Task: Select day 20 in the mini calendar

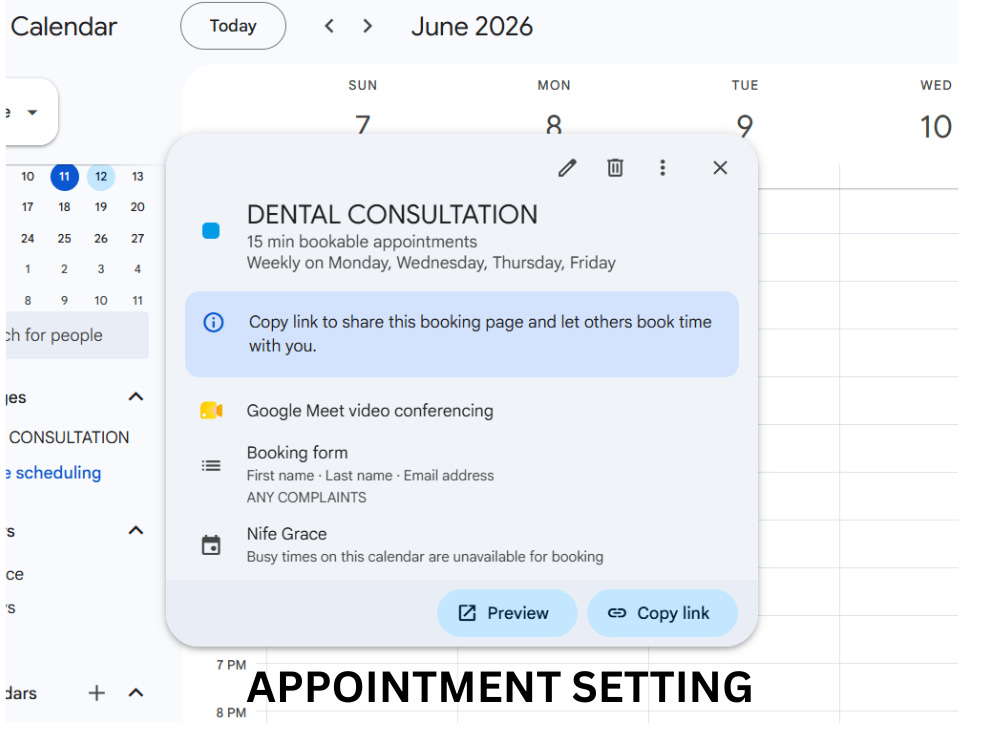Action: pos(138,207)
